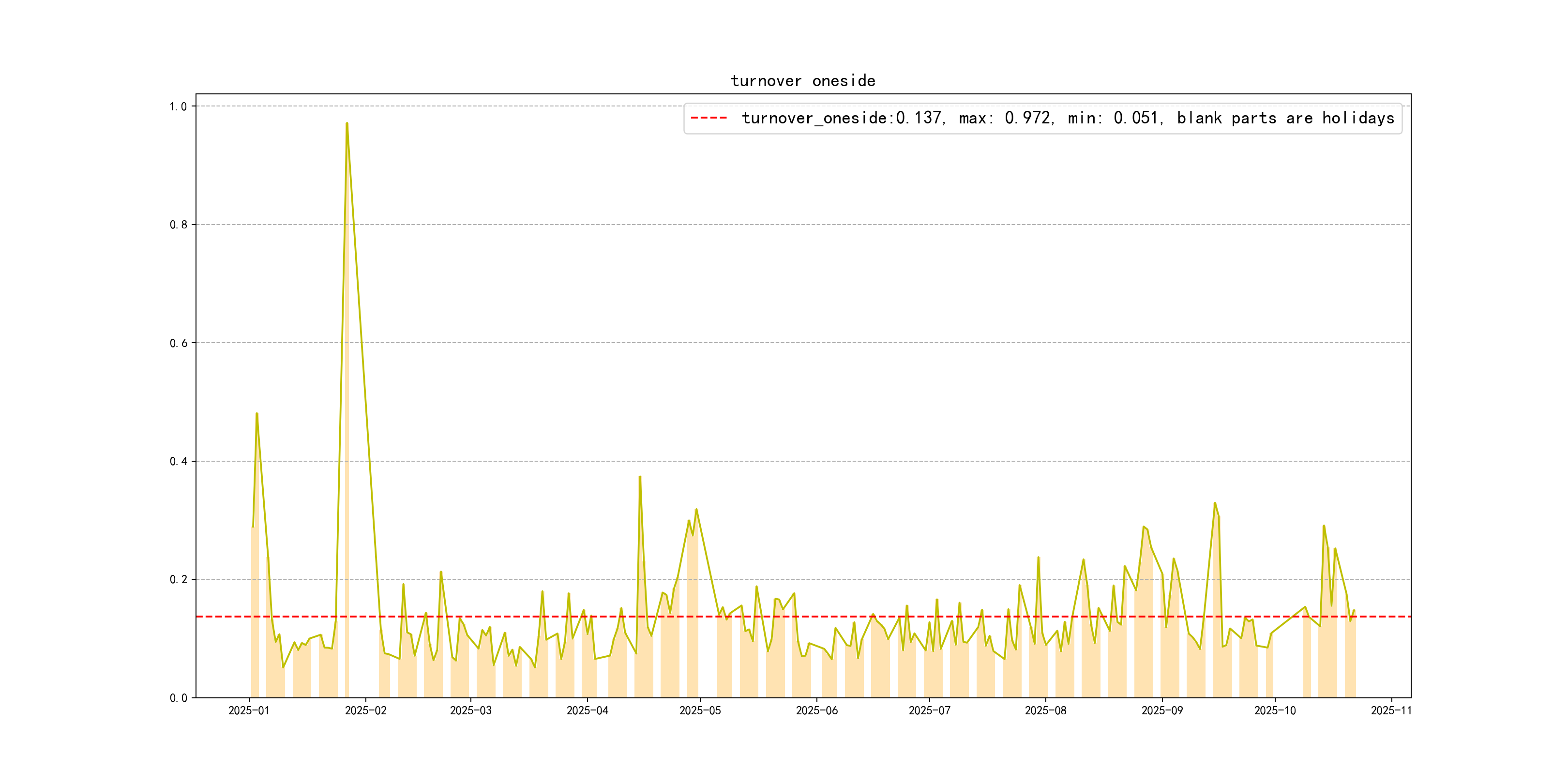The height and width of the screenshot is (784, 1568).
Task: Click the mid-April spike near 0.37
Action: (640, 477)
